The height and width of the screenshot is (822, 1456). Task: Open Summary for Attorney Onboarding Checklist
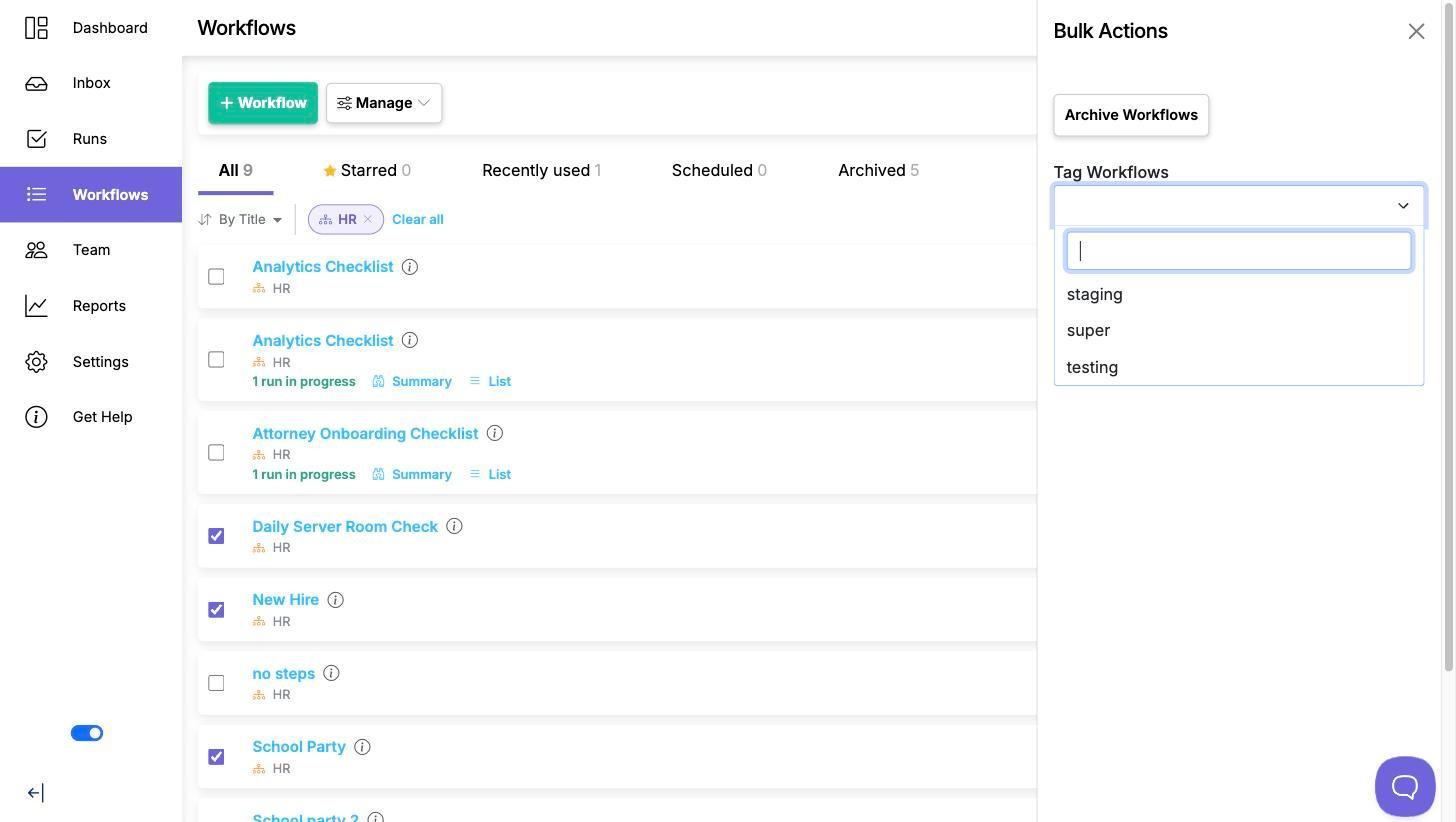412,474
